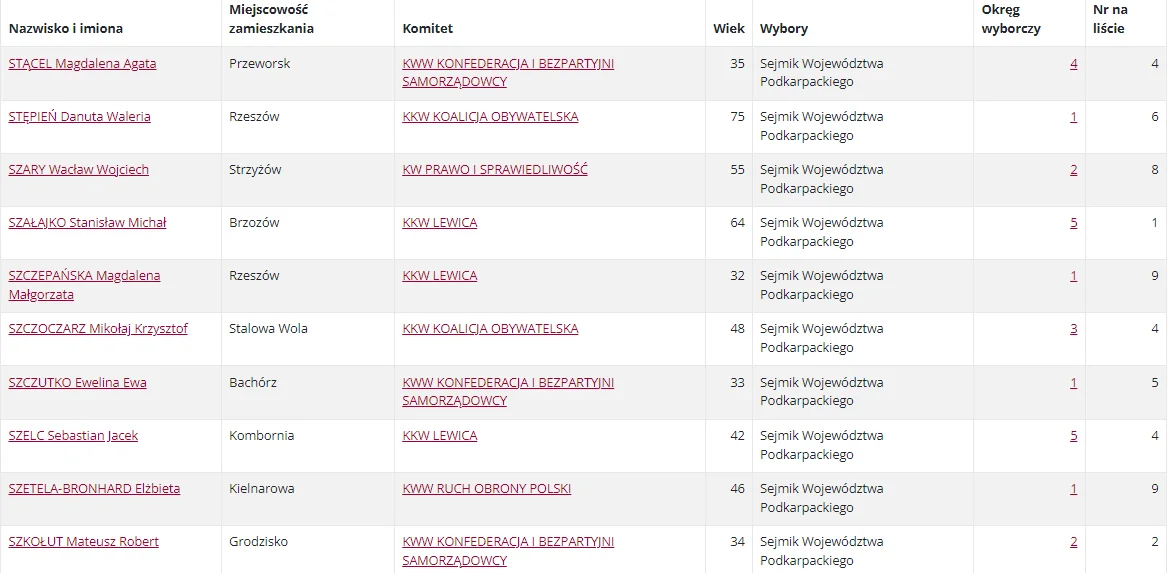1168x573 pixels.
Task: Select SZCZEPAŃSKA Magdalena Małgorzata link
Action: click(84, 285)
